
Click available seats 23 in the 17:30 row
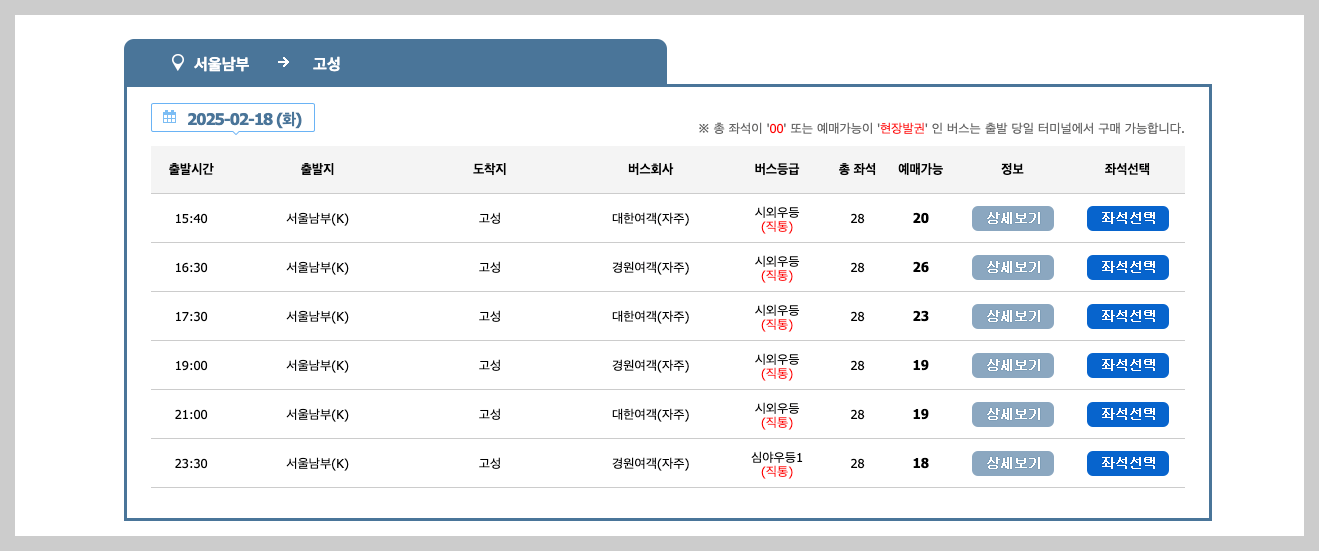coord(921,316)
